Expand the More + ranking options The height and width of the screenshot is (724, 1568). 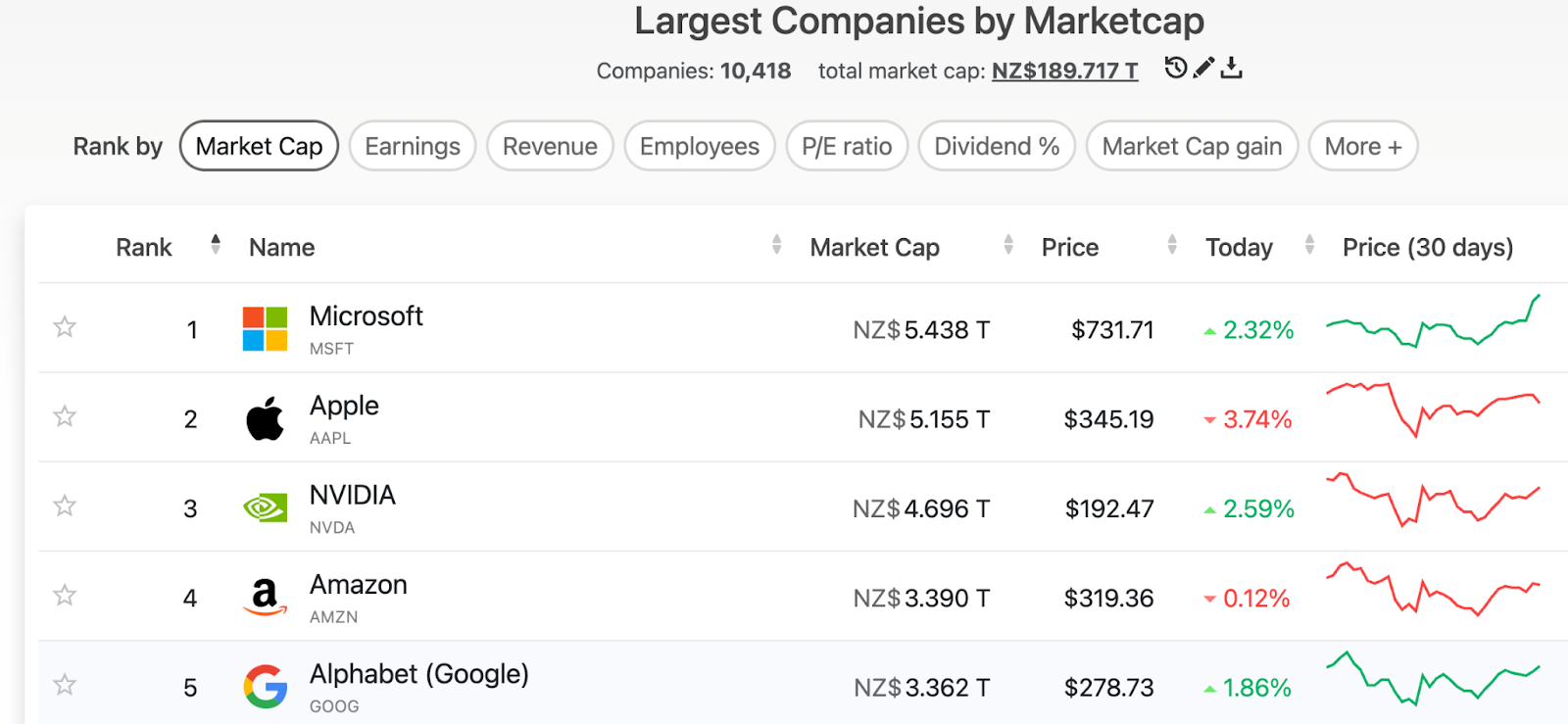1363,146
